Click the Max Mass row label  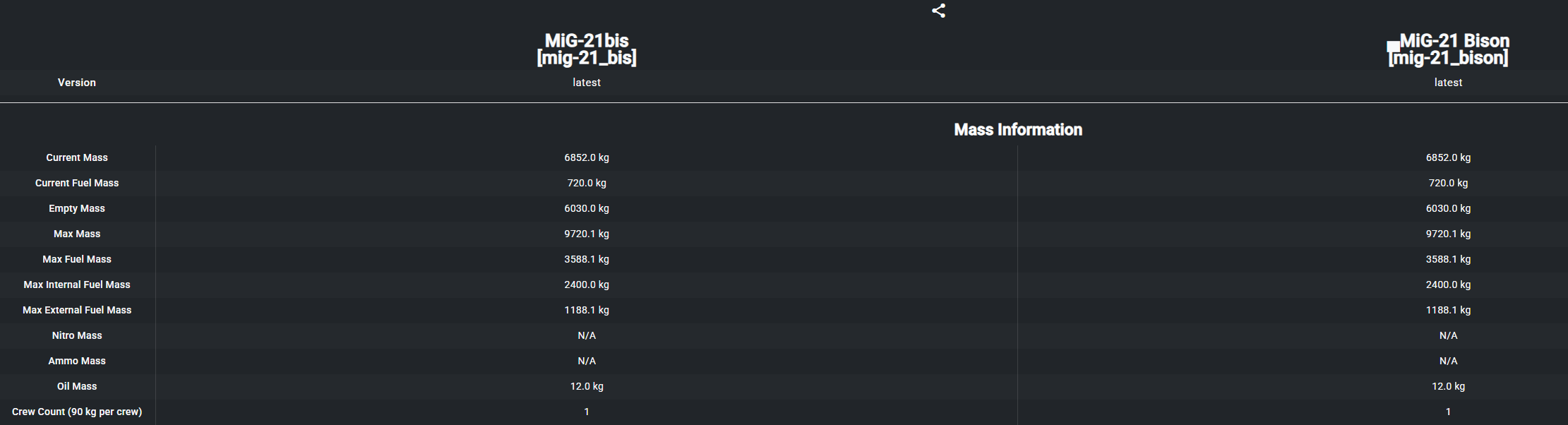pyautogui.click(x=77, y=234)
